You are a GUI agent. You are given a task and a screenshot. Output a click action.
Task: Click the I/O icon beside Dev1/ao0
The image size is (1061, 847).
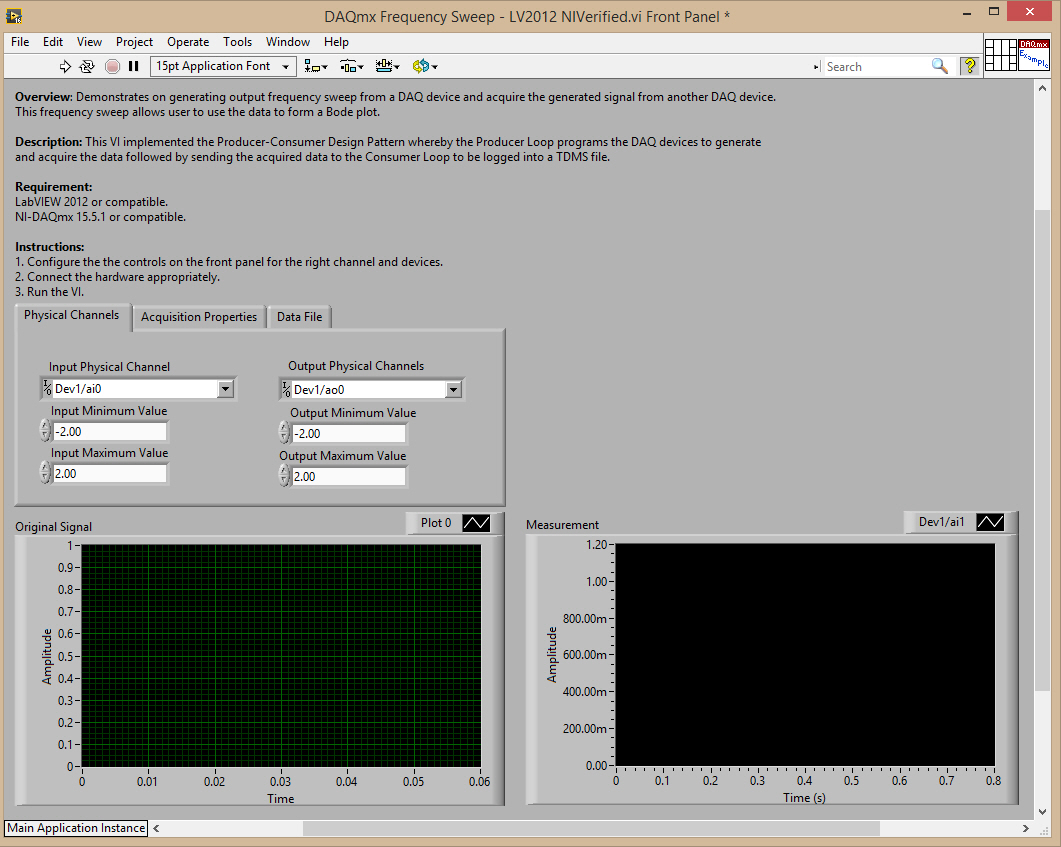tap(286, 389)
